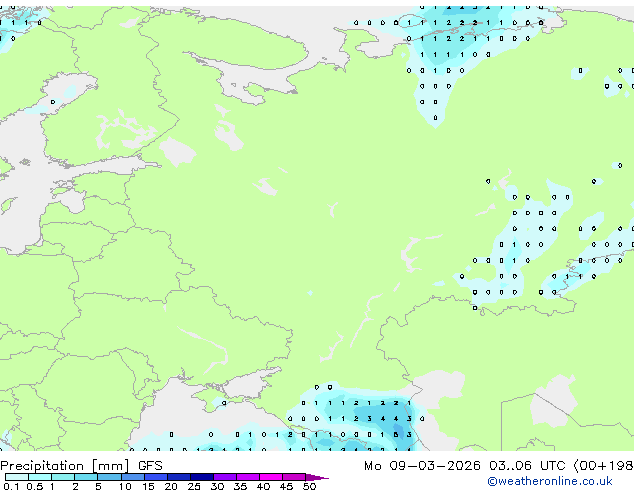Click the legend label '40'
The height and width of the screenshot is (490, 634).
263,486
